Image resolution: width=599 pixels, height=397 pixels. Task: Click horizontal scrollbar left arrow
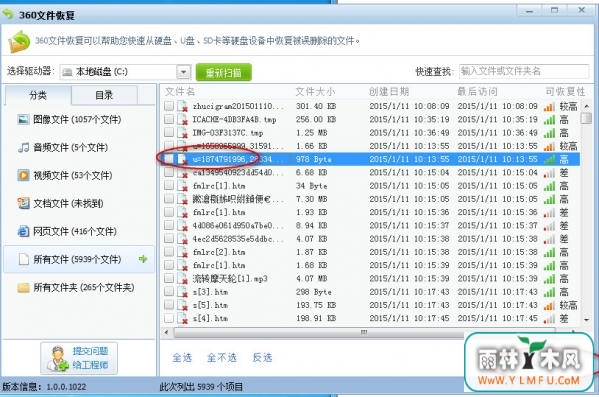pos(166,332)
